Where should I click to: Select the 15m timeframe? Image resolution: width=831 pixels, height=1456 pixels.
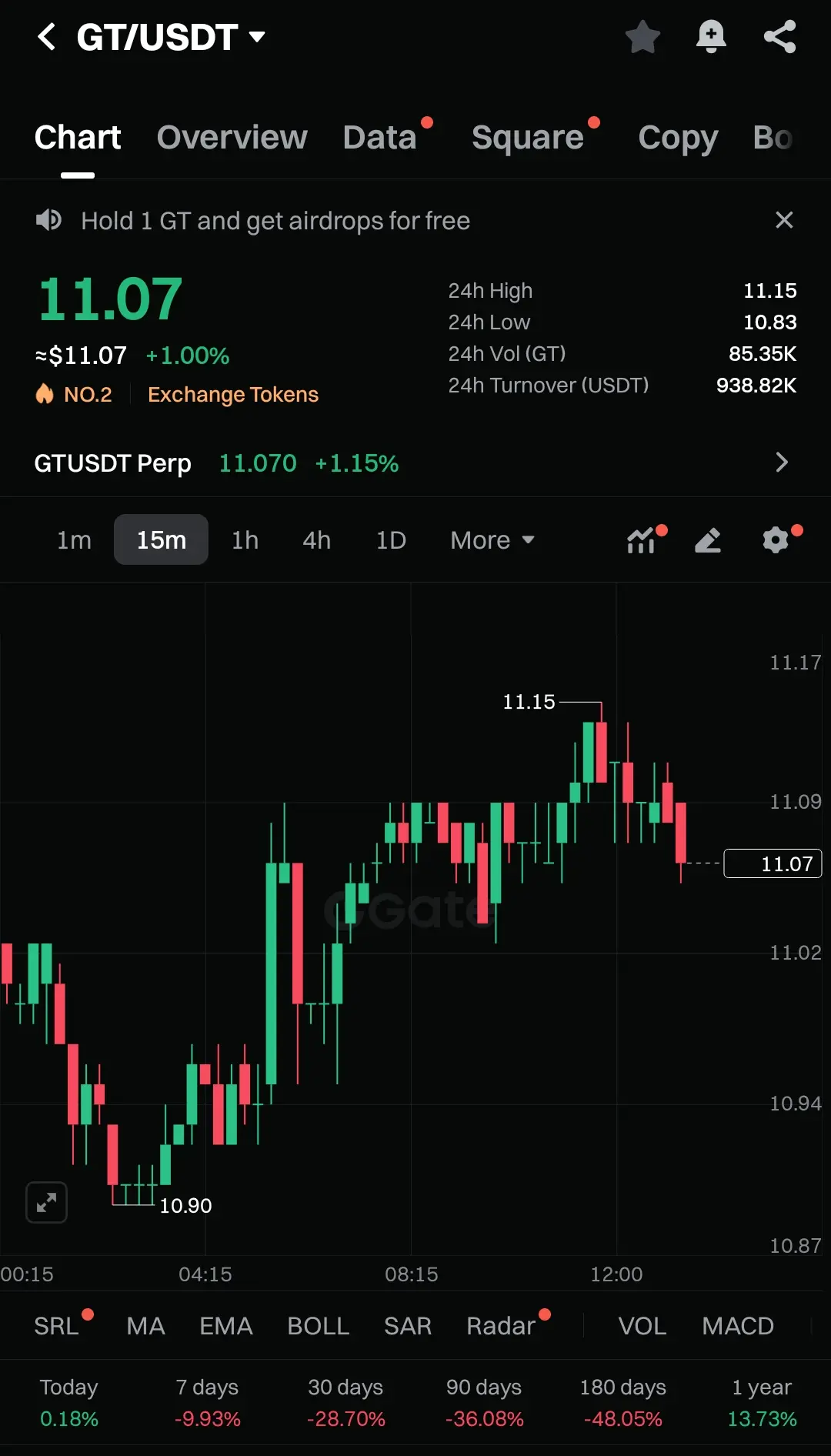tap(161, 540)
